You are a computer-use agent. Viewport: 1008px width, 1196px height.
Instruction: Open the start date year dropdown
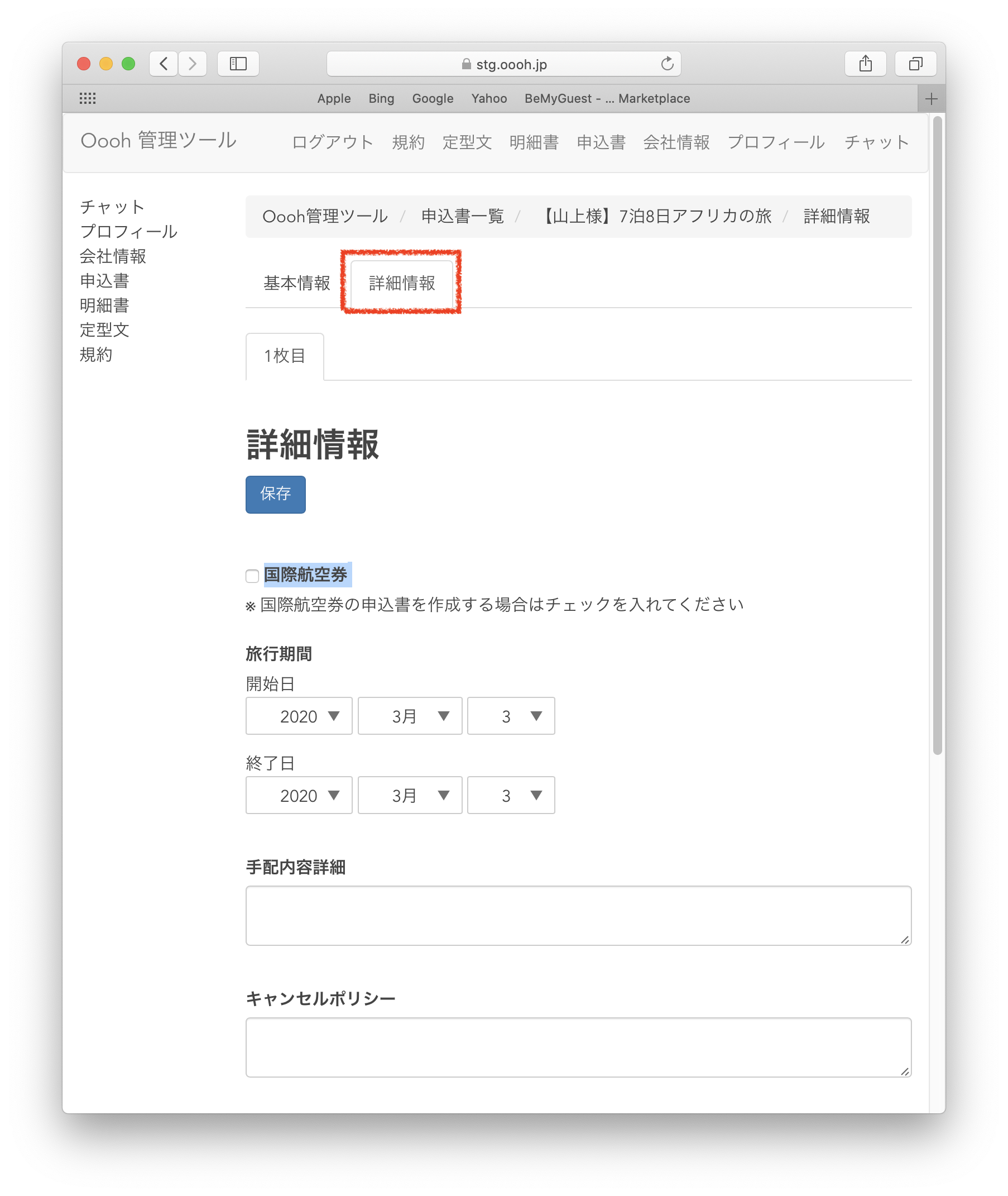299,716
